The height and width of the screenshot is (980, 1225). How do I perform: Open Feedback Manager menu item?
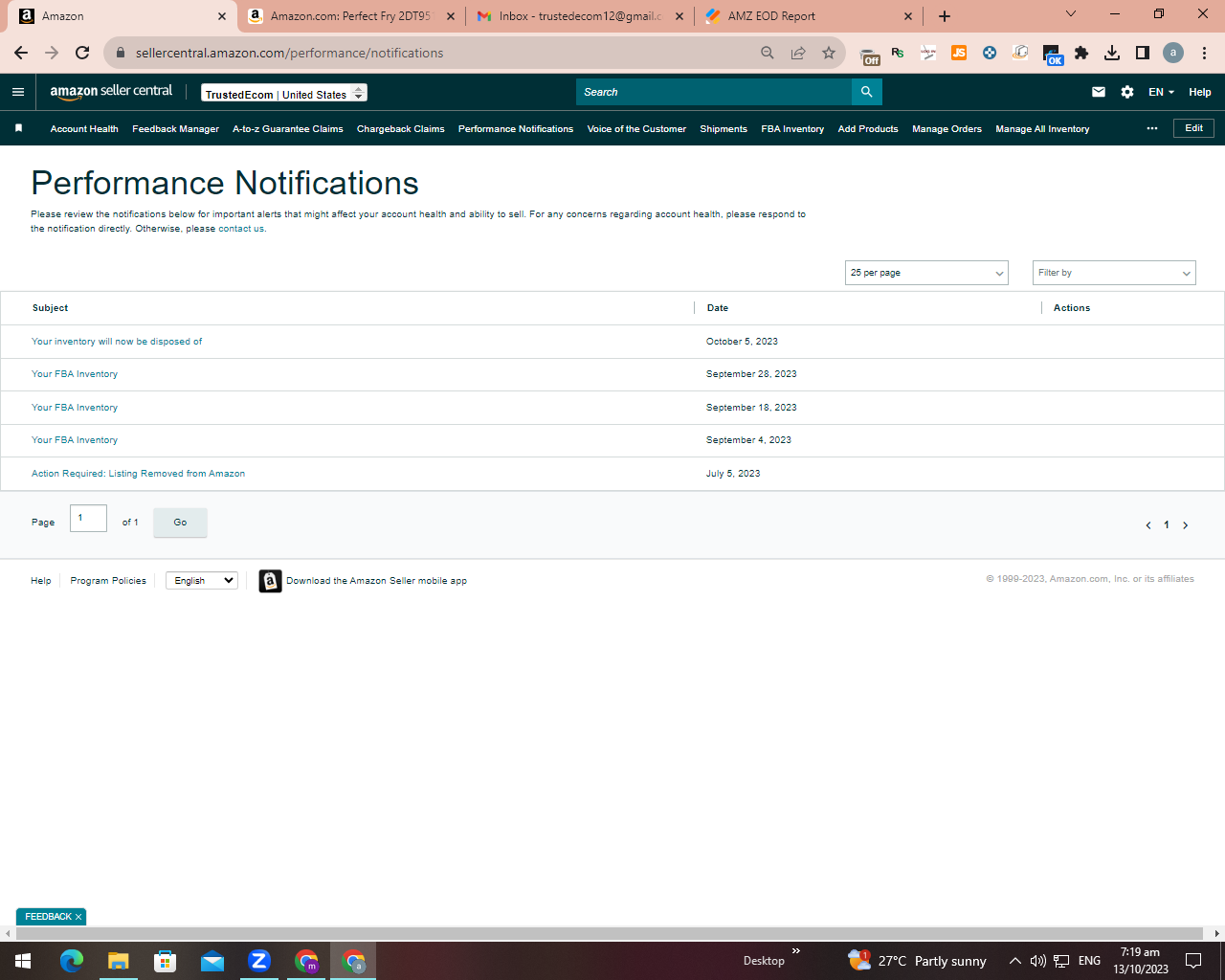click(175, 128)
